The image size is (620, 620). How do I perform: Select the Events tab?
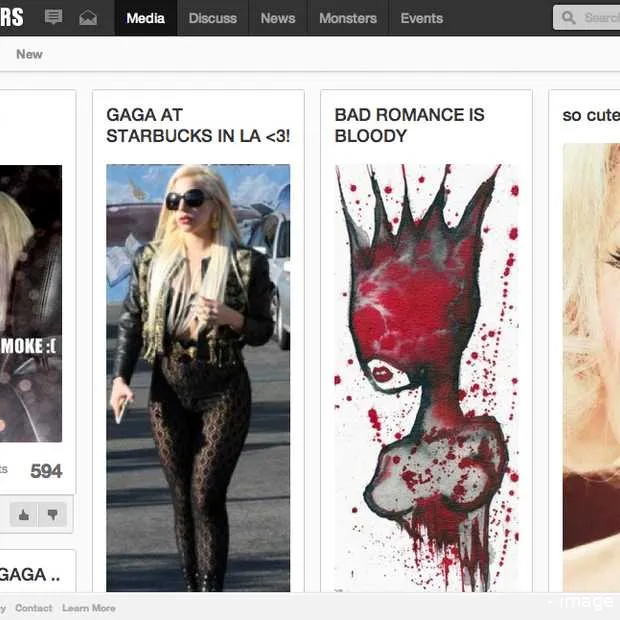point(422,18)
